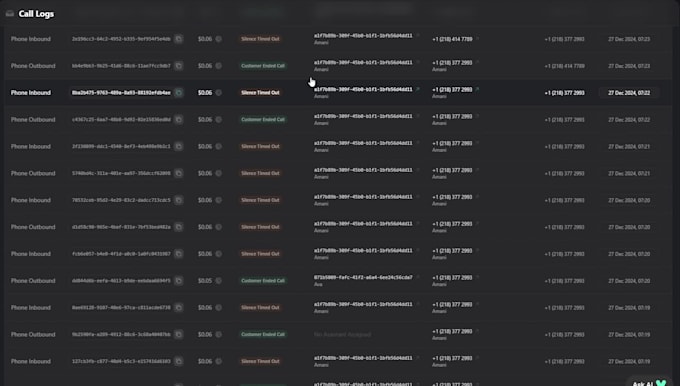Open cost info icon for call 2e396cc3
The image size is (680, 386).
click(219, 39)
